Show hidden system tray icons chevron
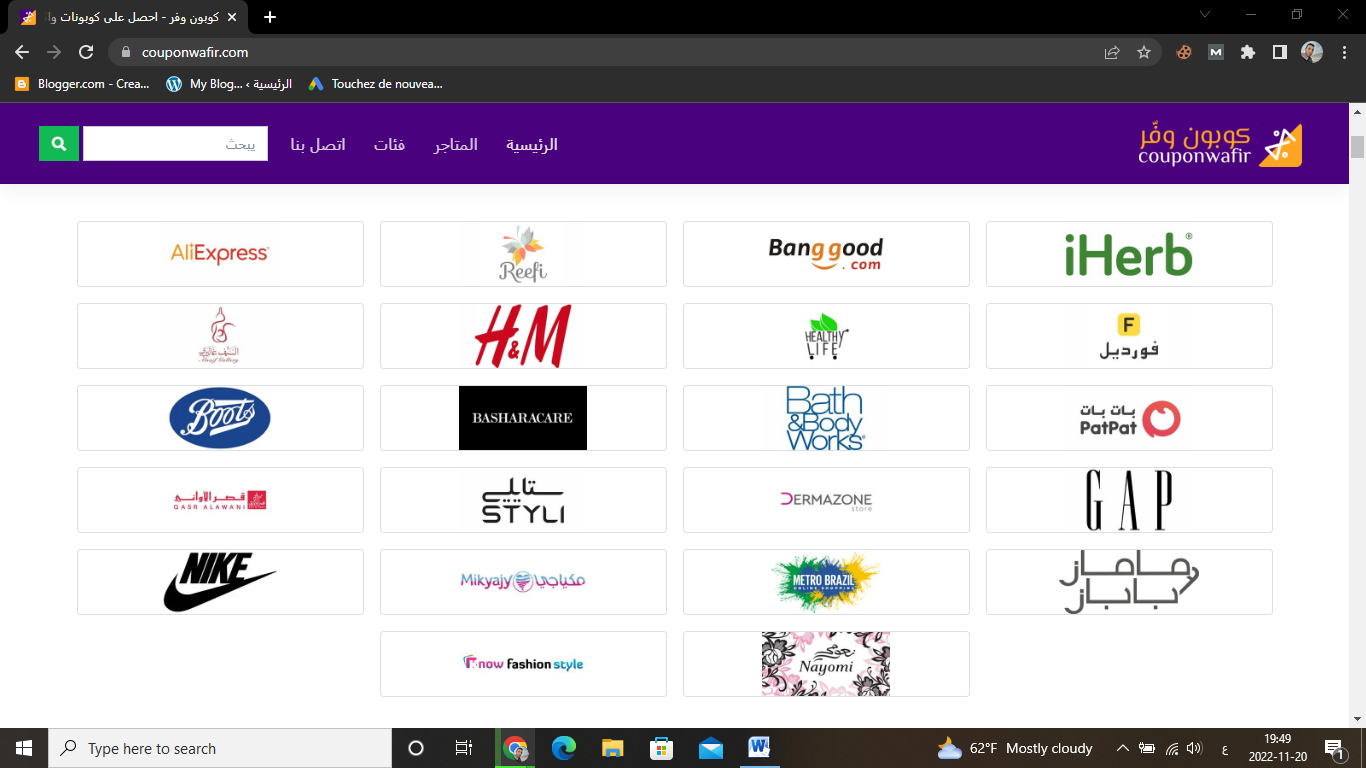 pos(1122,748)
